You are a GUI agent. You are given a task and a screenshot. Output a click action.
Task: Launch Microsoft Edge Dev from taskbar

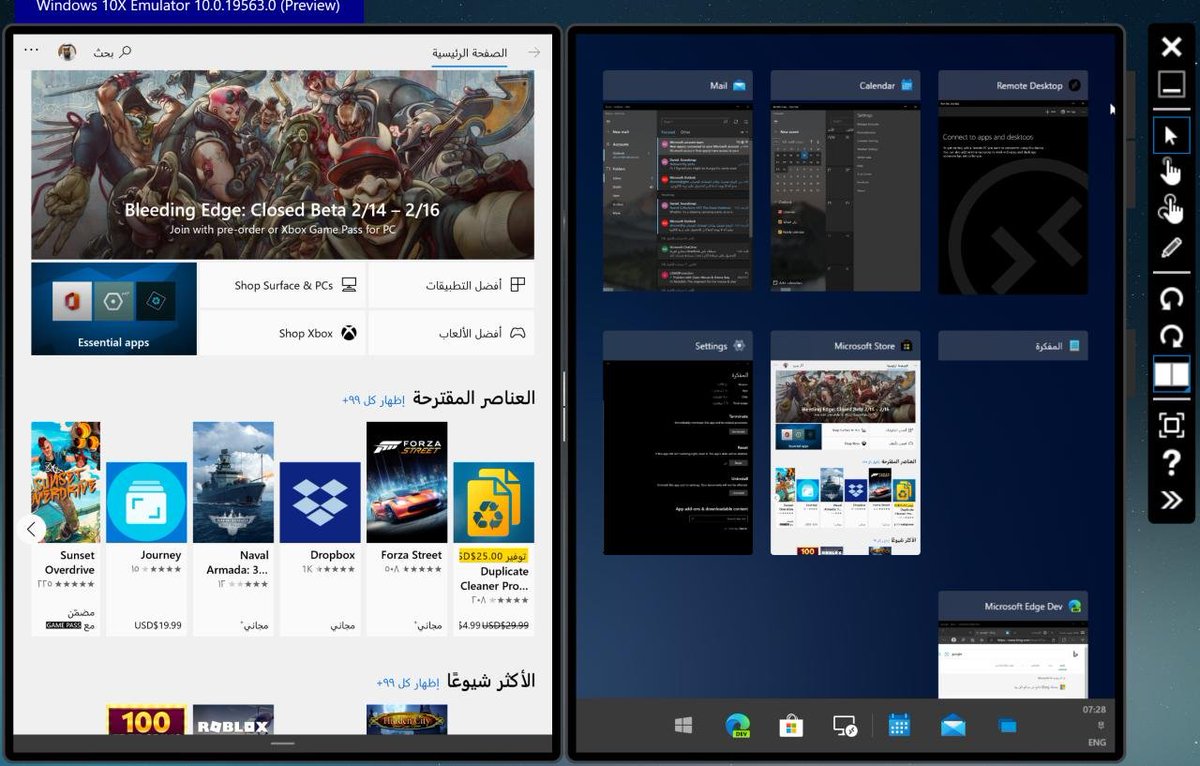pyautogui.click(x=738, y=726)
